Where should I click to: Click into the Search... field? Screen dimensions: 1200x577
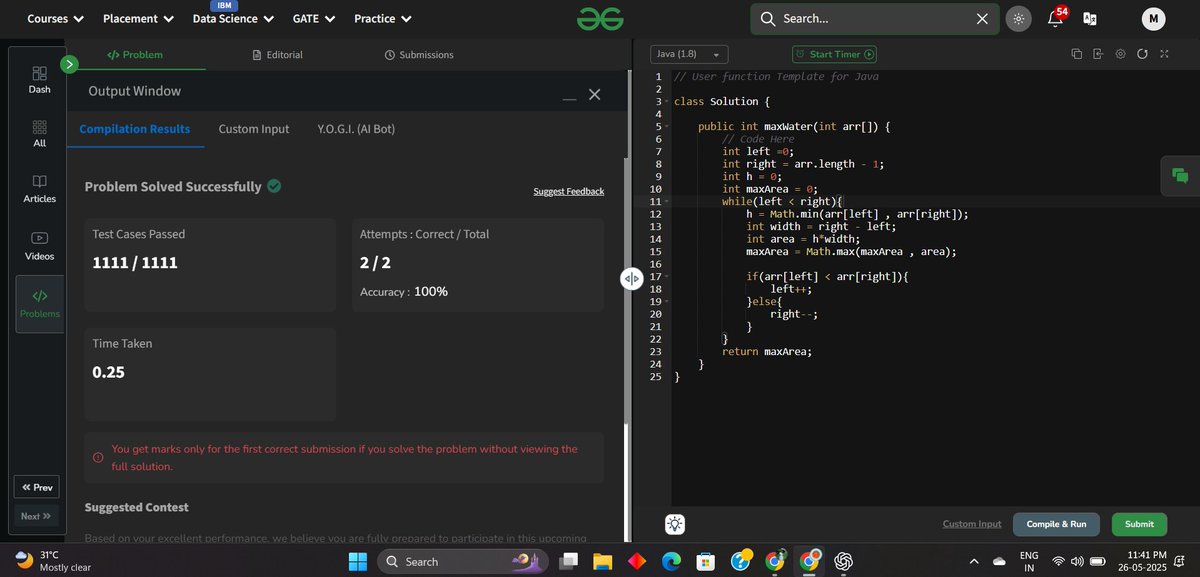(873, 18)
